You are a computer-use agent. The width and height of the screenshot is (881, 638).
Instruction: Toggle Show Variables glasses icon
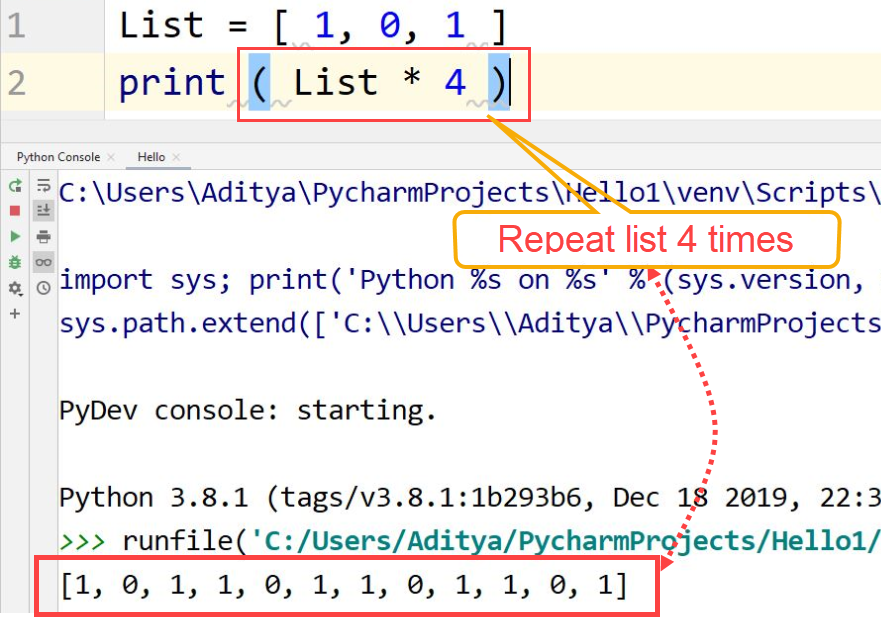(43, 262)
